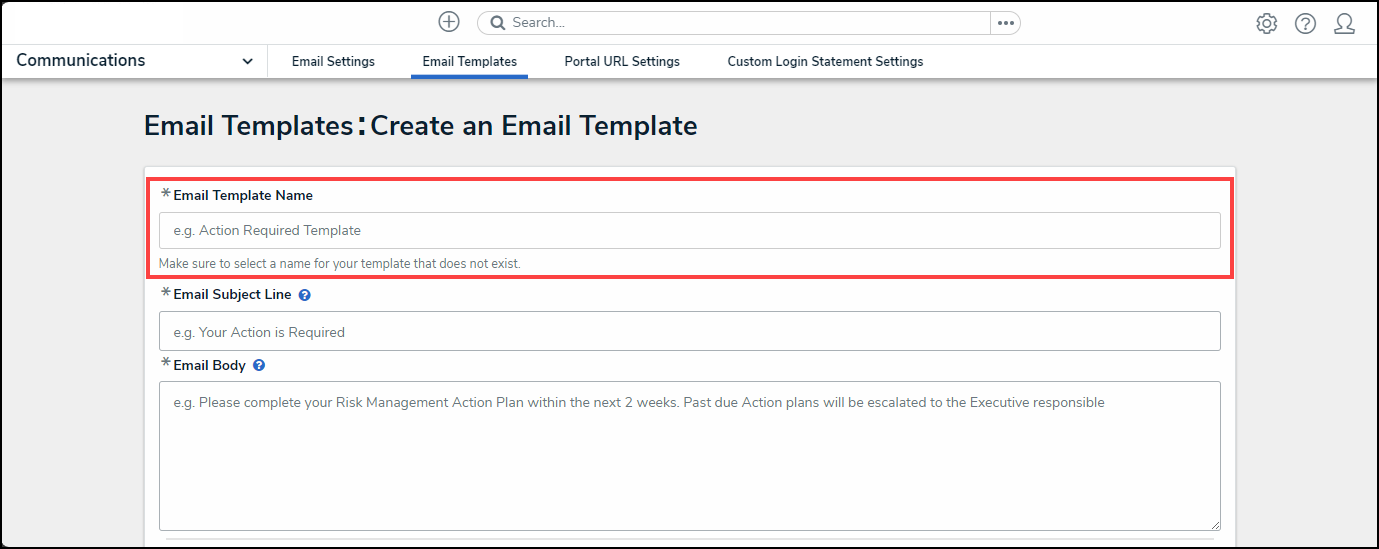1379x549 pixels.
Task: Click the Email Subject Line label text
Action: pos(232,295)
